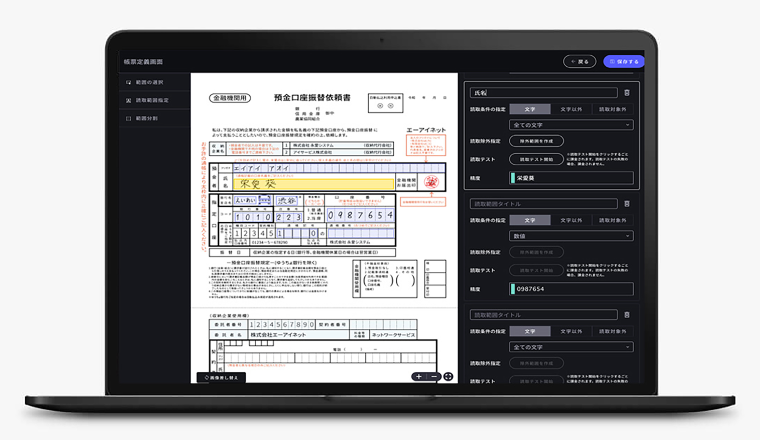Screen dimensions: 760x440
Task: Select 文字 tab in the third panel
Action: tap(530, 331)
